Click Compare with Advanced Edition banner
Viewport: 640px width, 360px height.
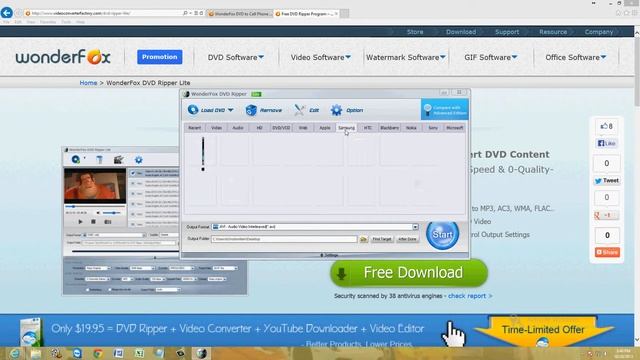[444, 109]
